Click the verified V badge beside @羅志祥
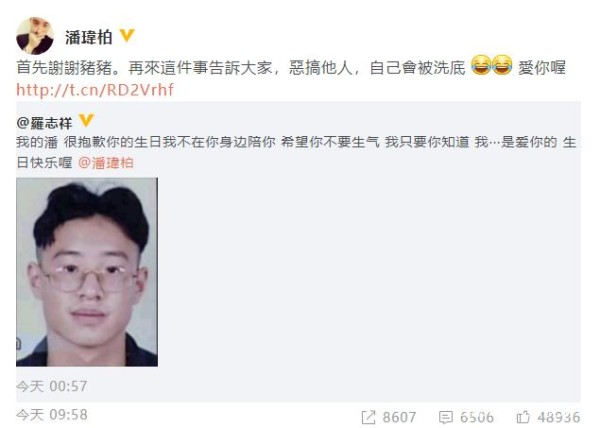The image size is (600, 428). (86, 120)
